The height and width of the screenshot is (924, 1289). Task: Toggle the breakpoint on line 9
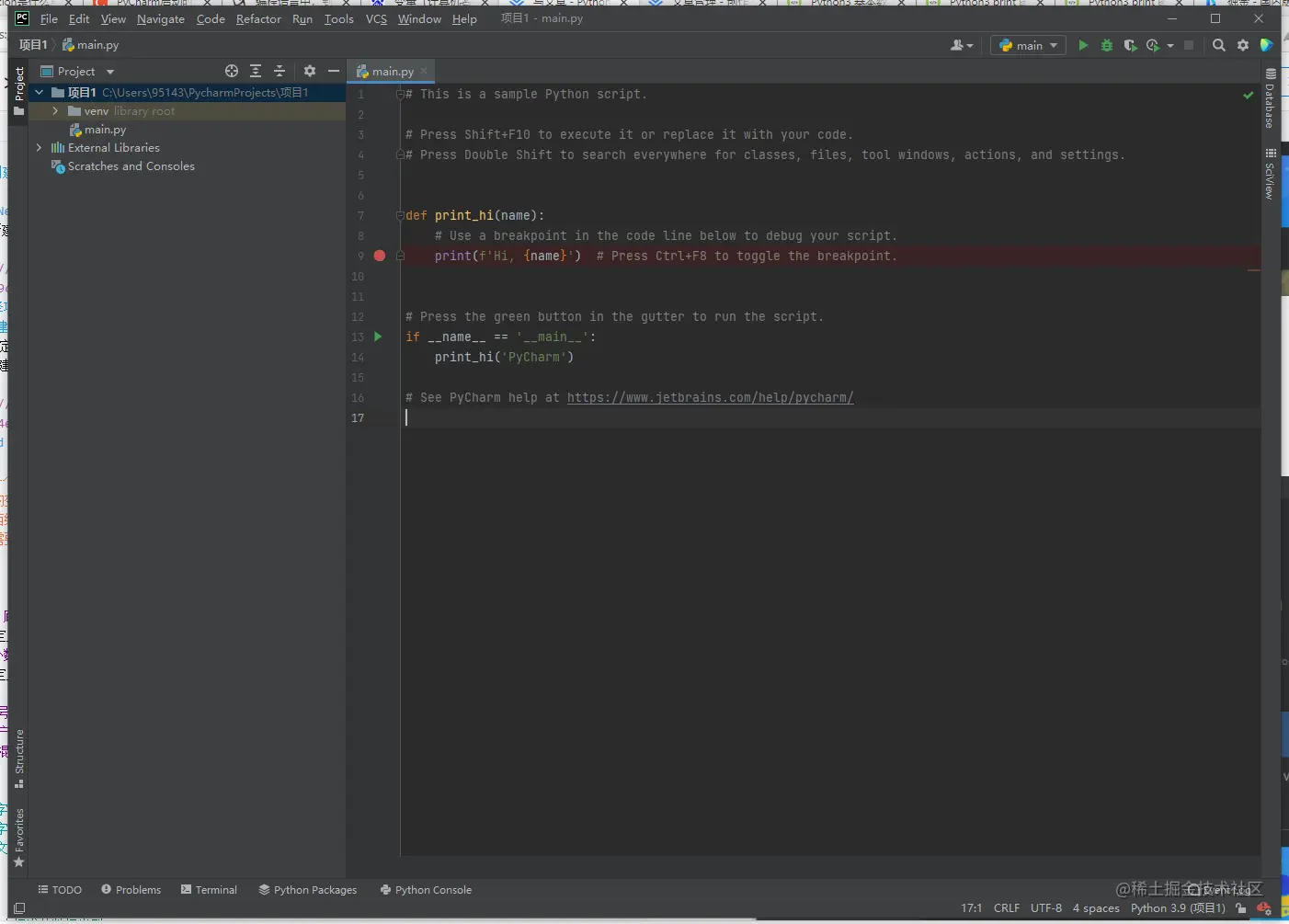[380, 256]
